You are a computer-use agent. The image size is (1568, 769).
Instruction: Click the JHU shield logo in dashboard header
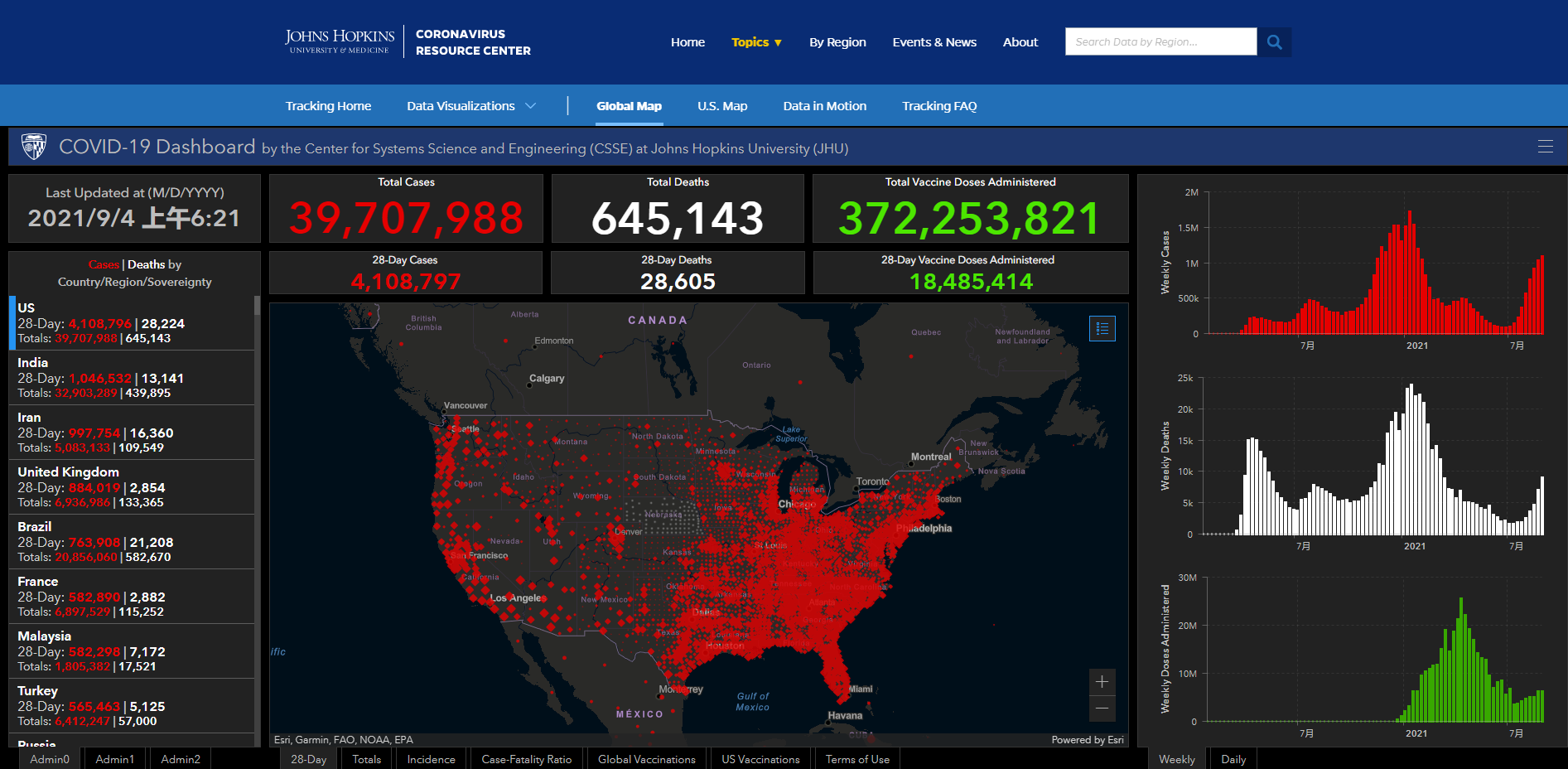(34, 147)
